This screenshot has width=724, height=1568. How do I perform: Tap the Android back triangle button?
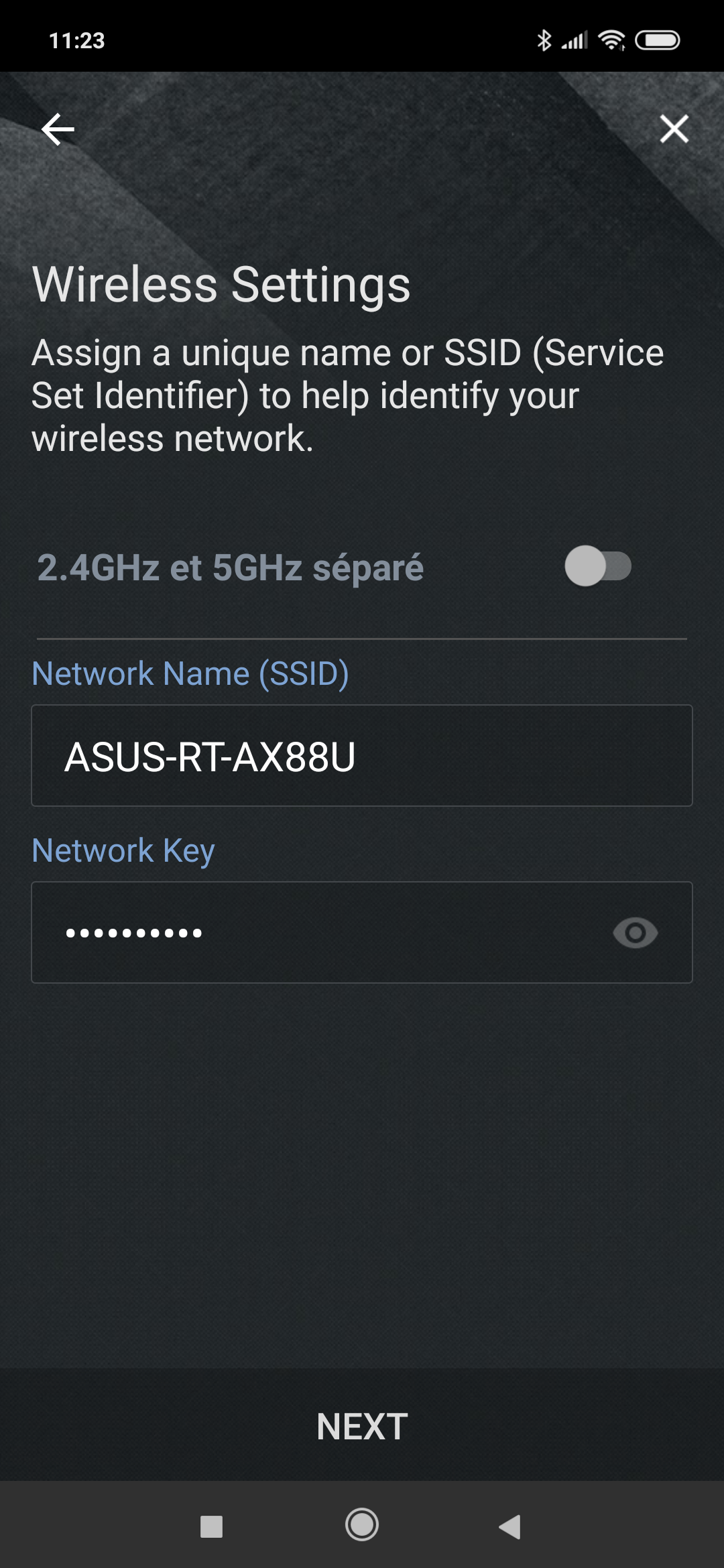pos(511,1526)
